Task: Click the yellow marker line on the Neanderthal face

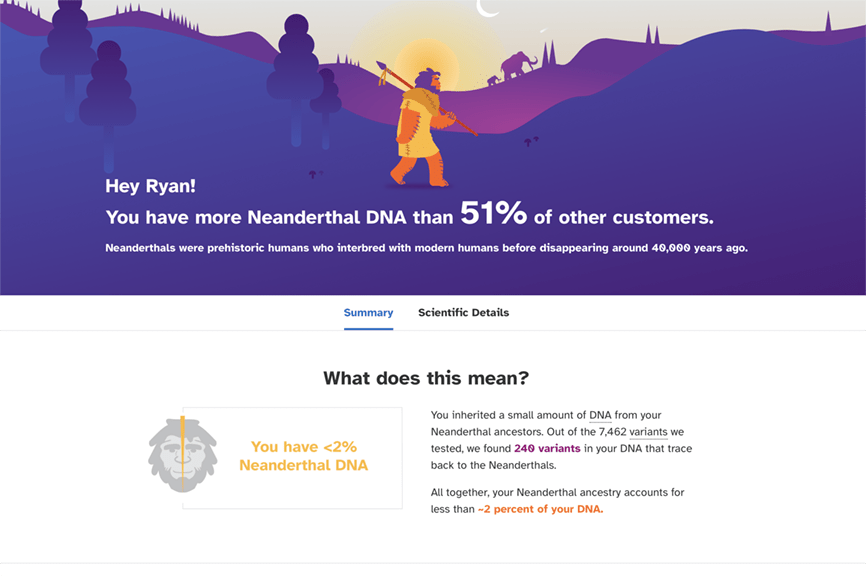Action: pos(183,454)
